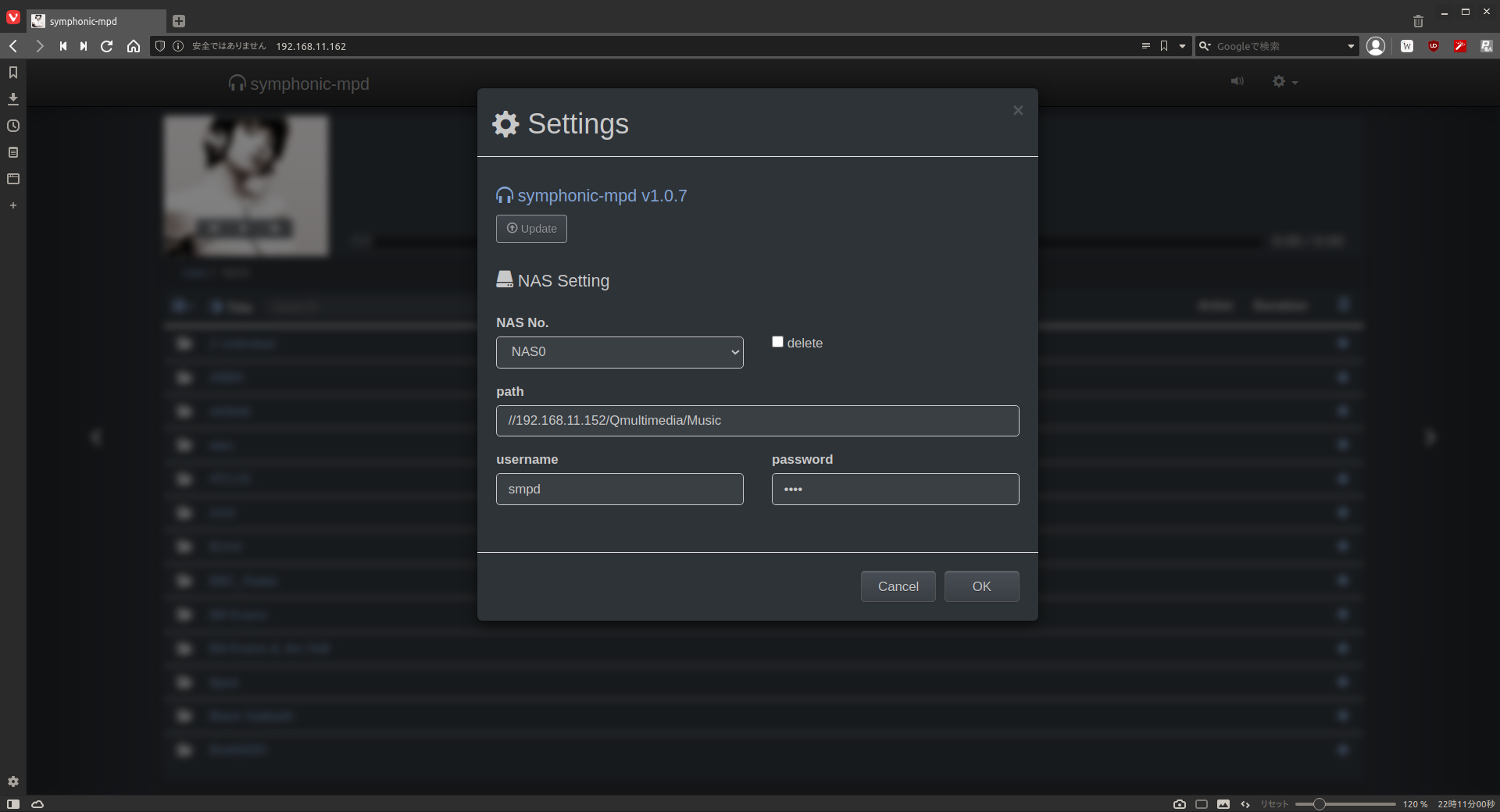Screen dimensions: 1500x812
Task: Capture the page with the camera icon
Action: coord(1180,804)
